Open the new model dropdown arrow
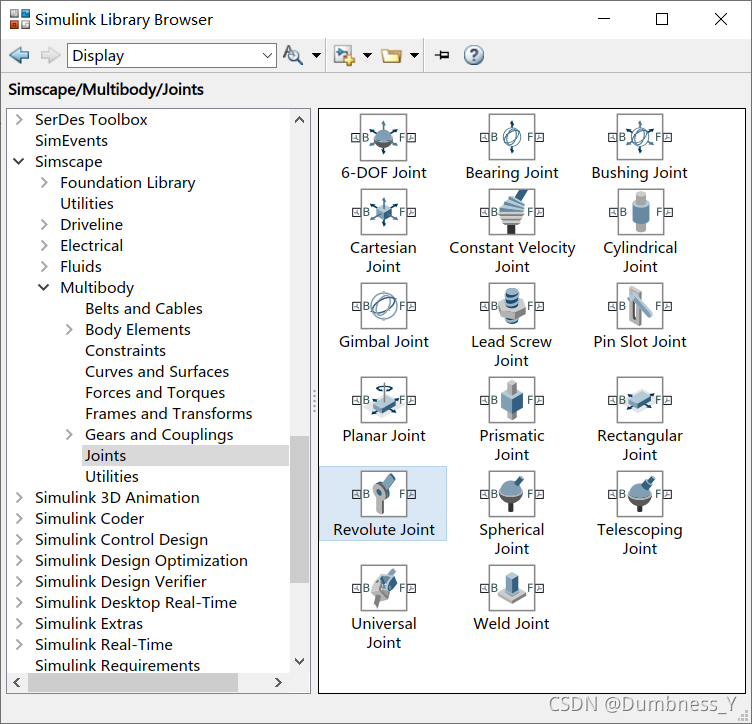This screenshot has height=724, width=752. [367, 55]
